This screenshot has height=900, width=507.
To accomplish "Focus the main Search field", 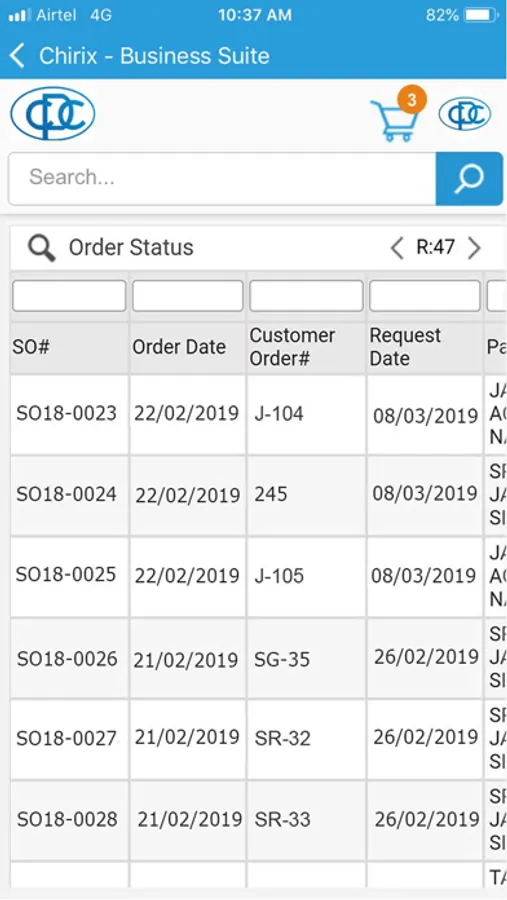I will [x=222, y=179].
